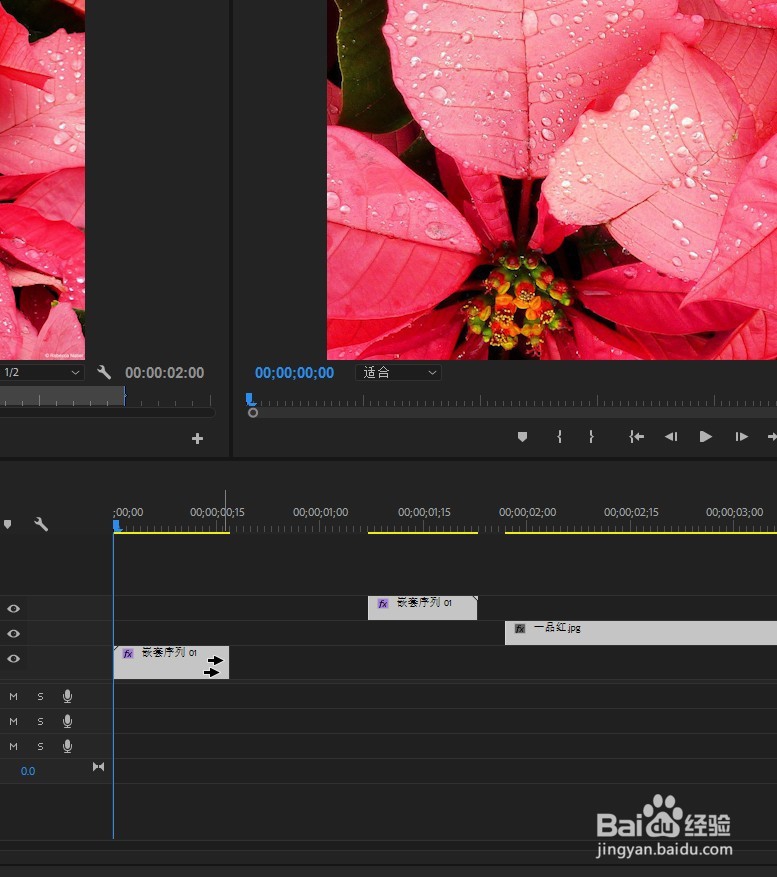Hide the top video track with the eye toggle
Screen dimensions: 777x877
tap(14, 609)
